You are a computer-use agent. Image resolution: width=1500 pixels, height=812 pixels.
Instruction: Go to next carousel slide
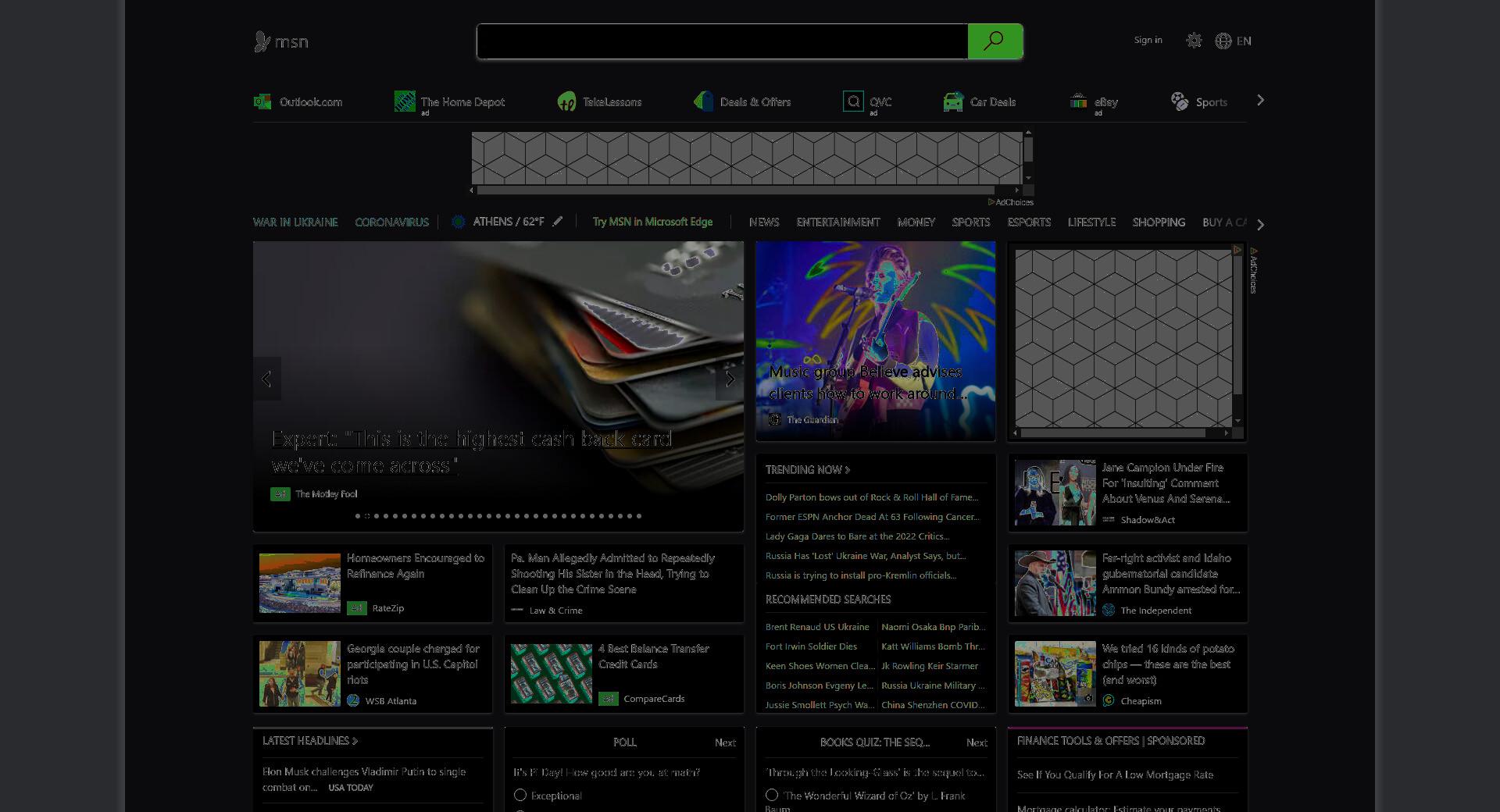tap(730, 379)
